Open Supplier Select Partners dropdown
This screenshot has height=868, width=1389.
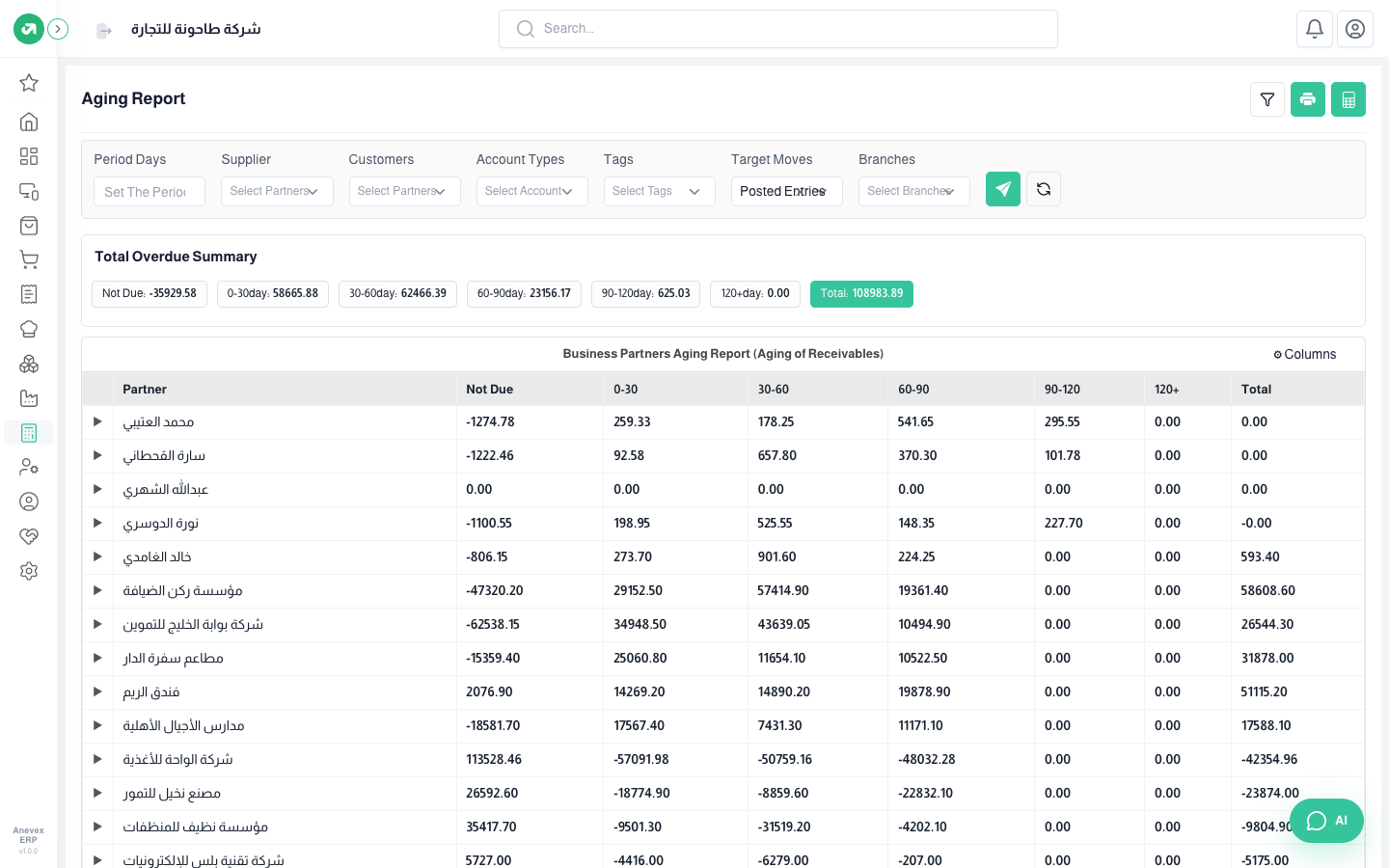pos(277,191)
